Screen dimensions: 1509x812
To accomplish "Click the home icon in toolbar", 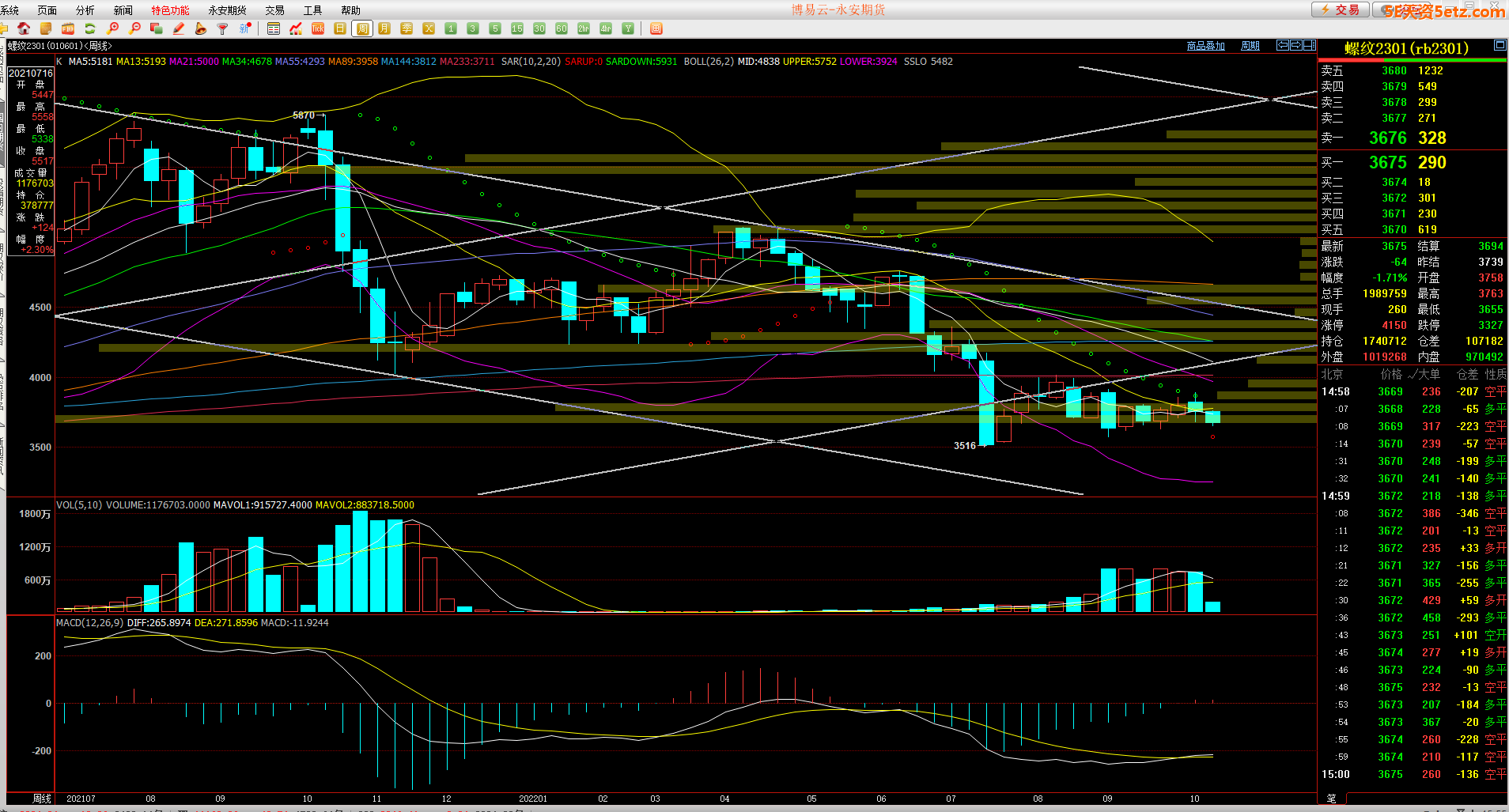I will pyautogui.click(x=24, y=28).
